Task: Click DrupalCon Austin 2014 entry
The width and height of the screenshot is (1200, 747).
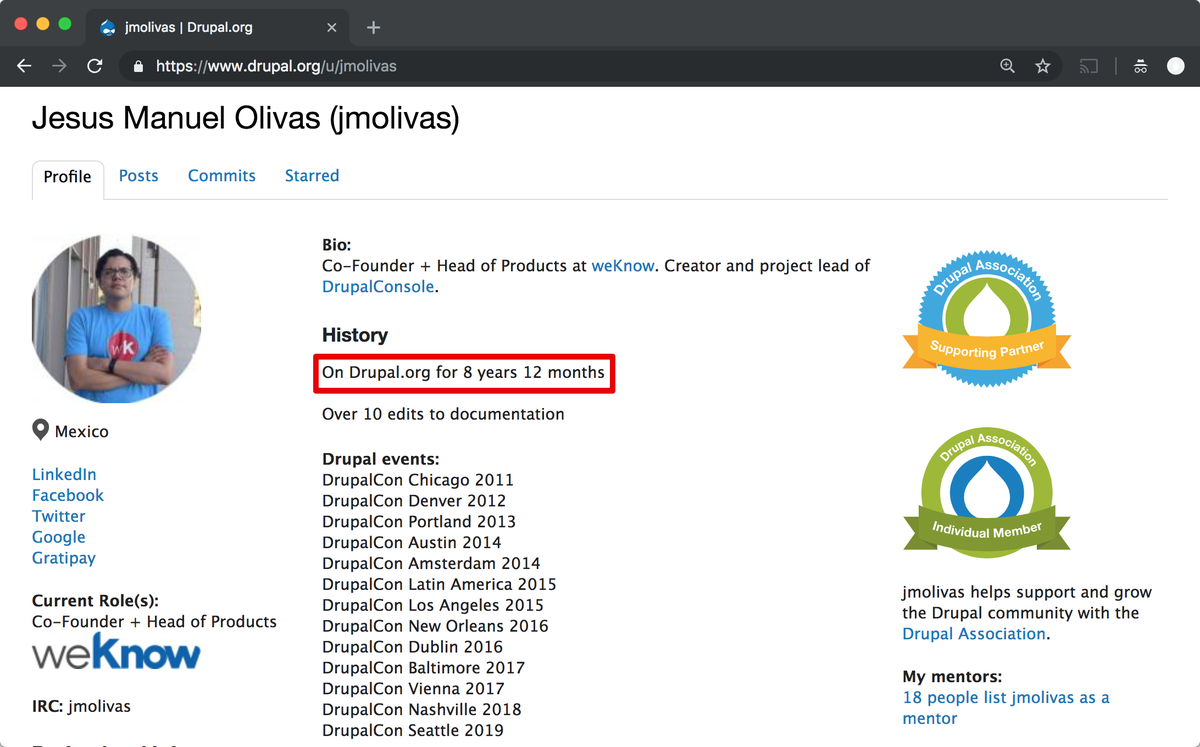Action: pos(412,543)
